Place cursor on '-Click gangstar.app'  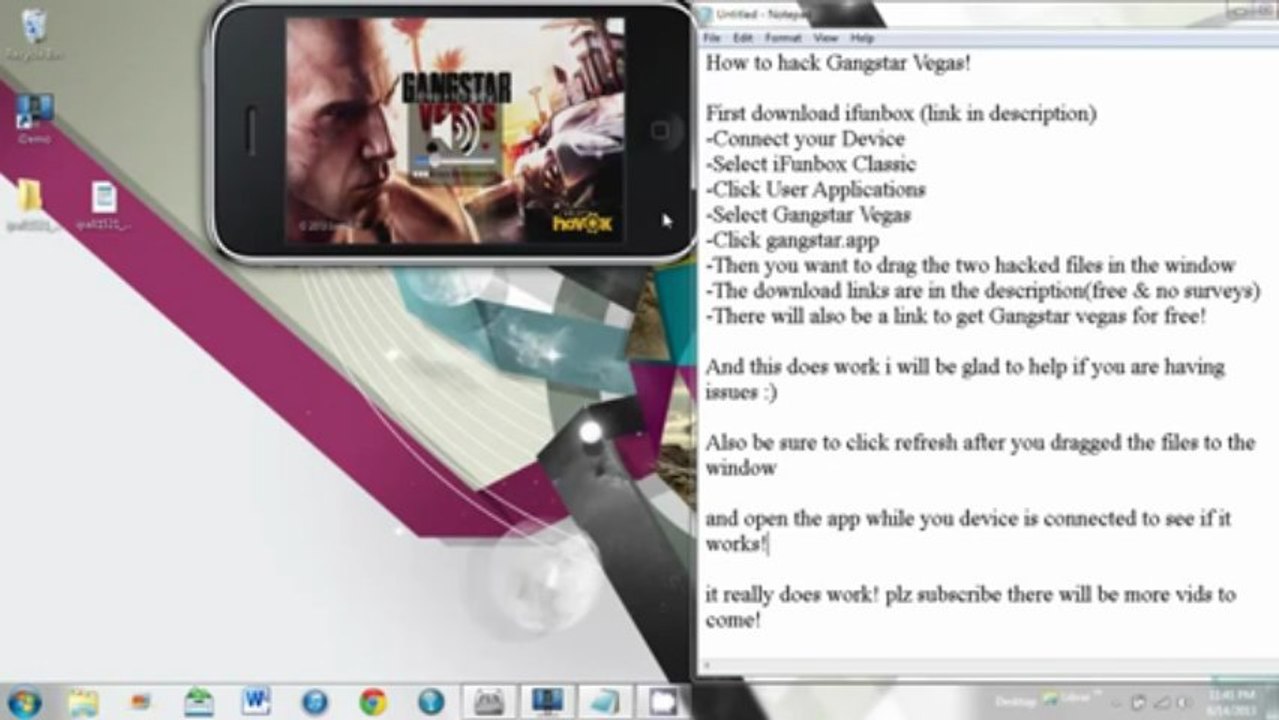793,240
